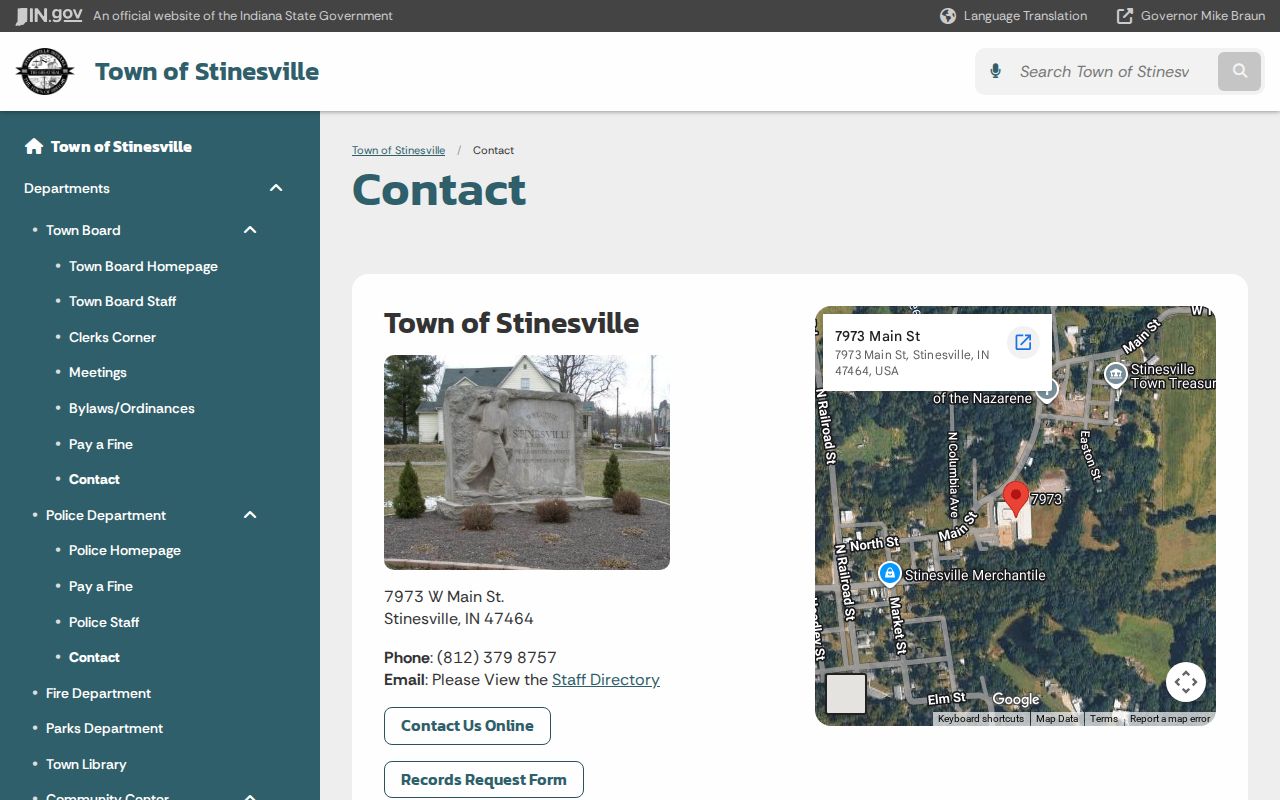Viewport: 1280px width, 800px height.
Task: Collapse the Departments section
Action: pos(276,188)
